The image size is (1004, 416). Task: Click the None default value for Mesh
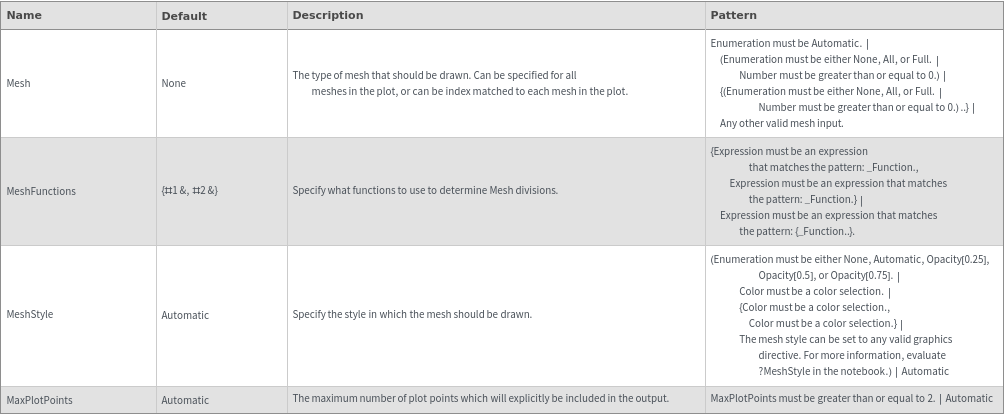[174, 83]
